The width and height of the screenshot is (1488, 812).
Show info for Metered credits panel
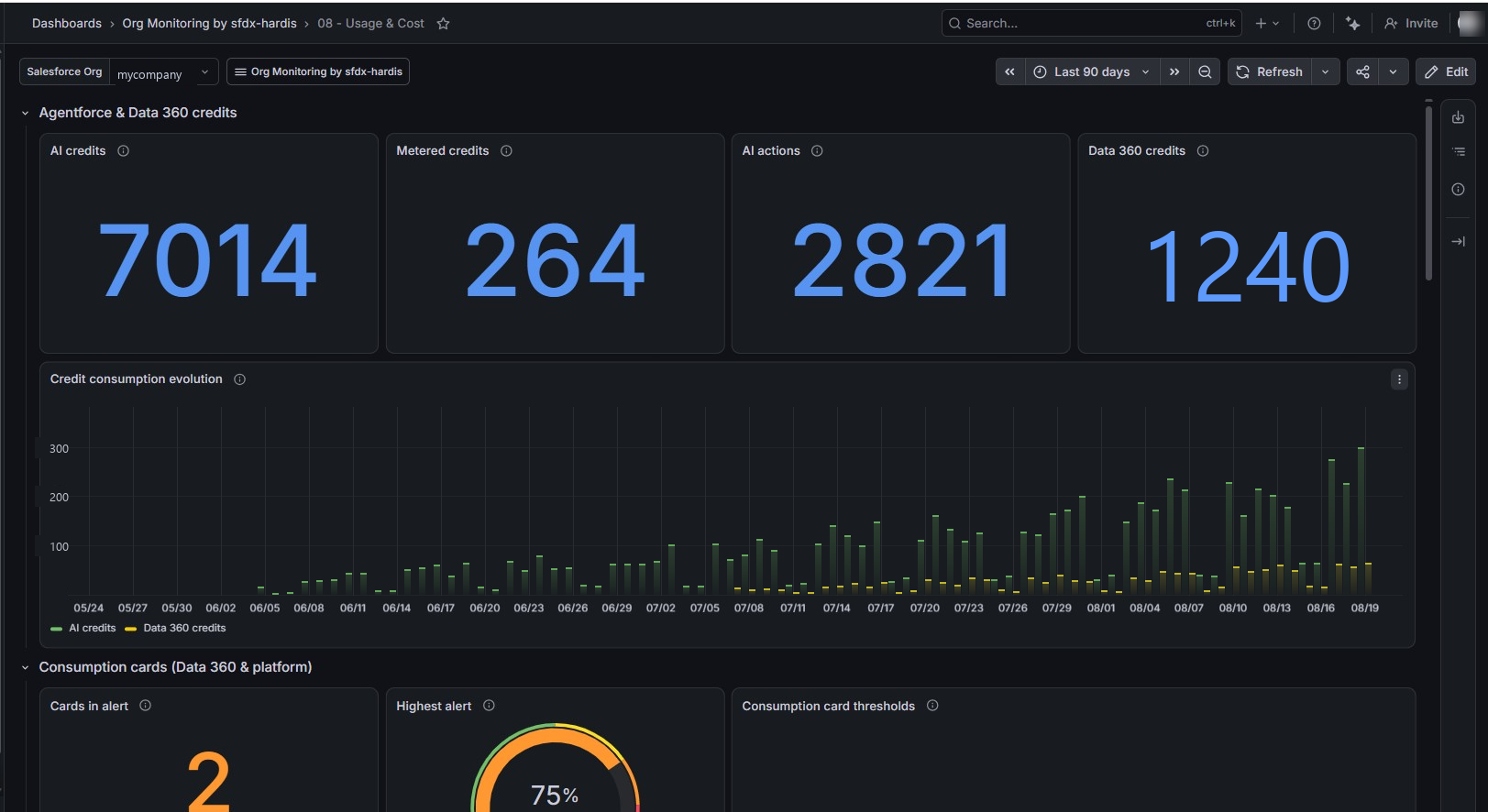[506, 151]
